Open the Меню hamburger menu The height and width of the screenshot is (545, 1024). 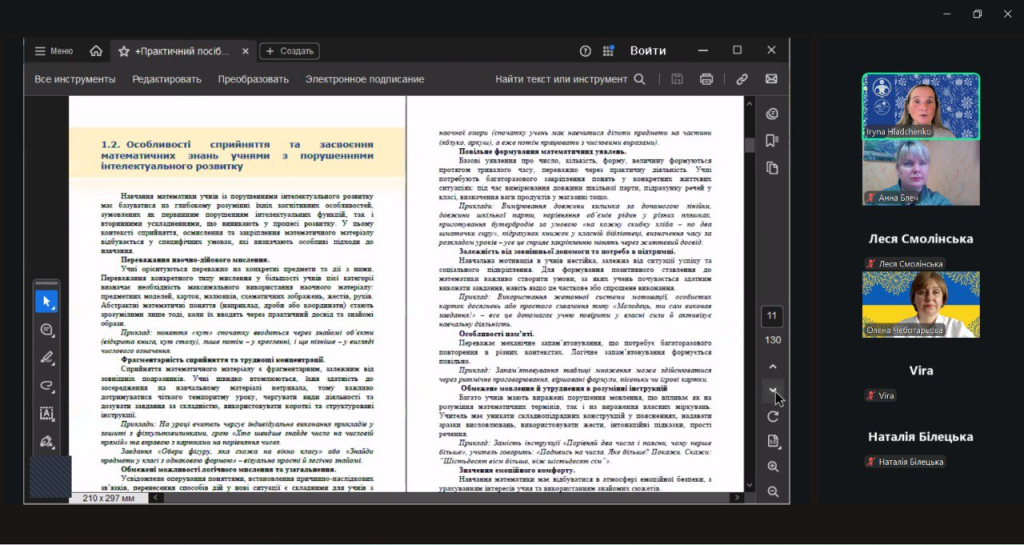pyautogui.click(x=53, y=51)
